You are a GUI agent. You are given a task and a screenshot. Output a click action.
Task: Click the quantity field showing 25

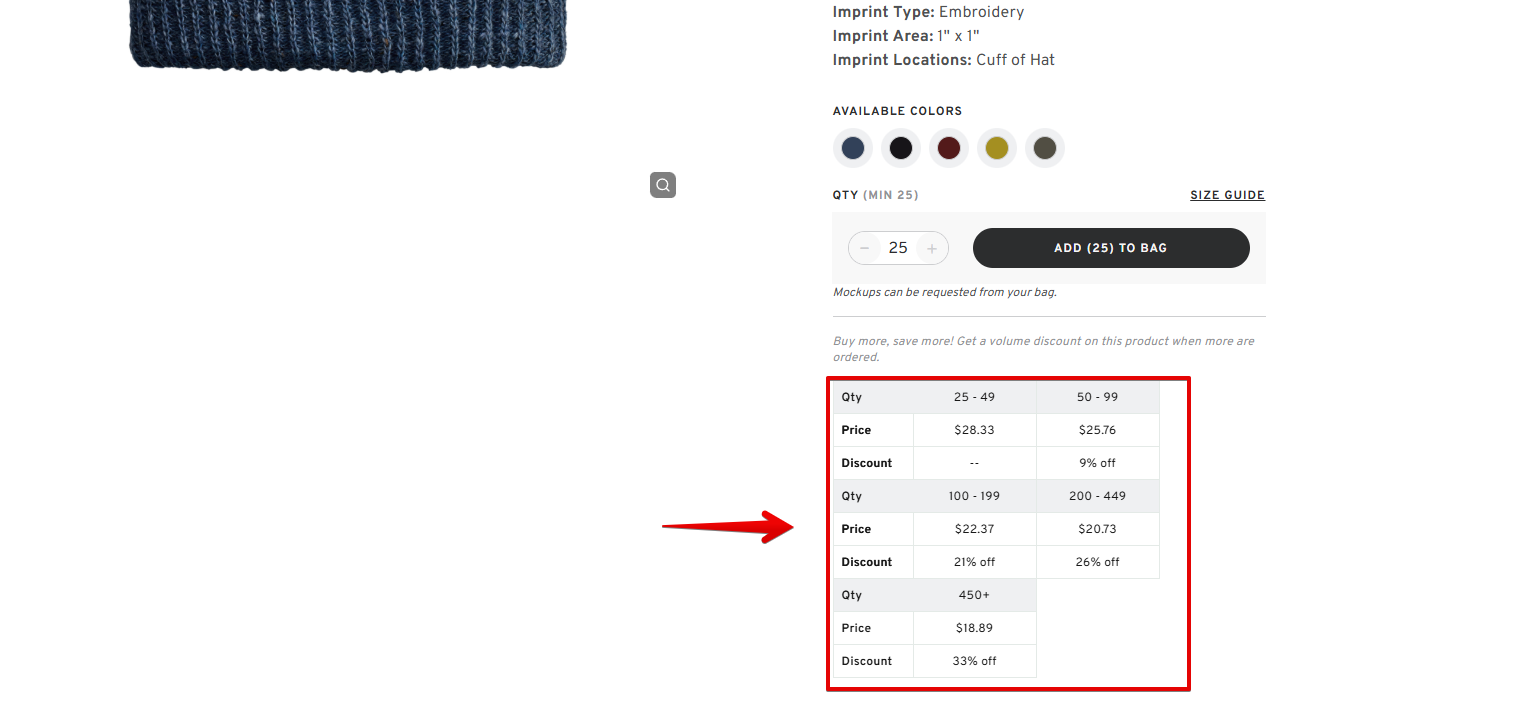(898, 248)
